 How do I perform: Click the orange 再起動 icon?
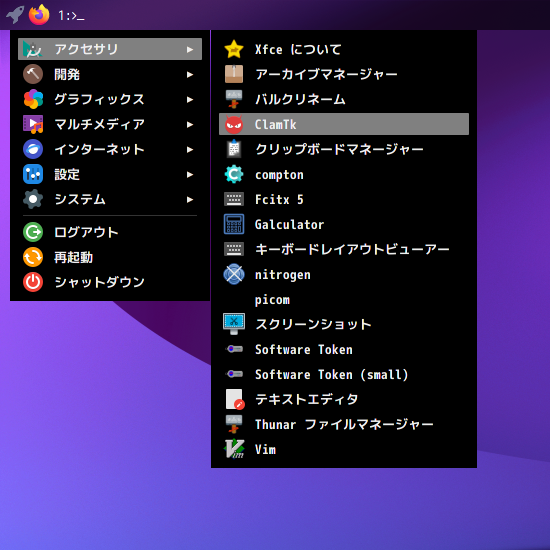[x=33, y=257]
